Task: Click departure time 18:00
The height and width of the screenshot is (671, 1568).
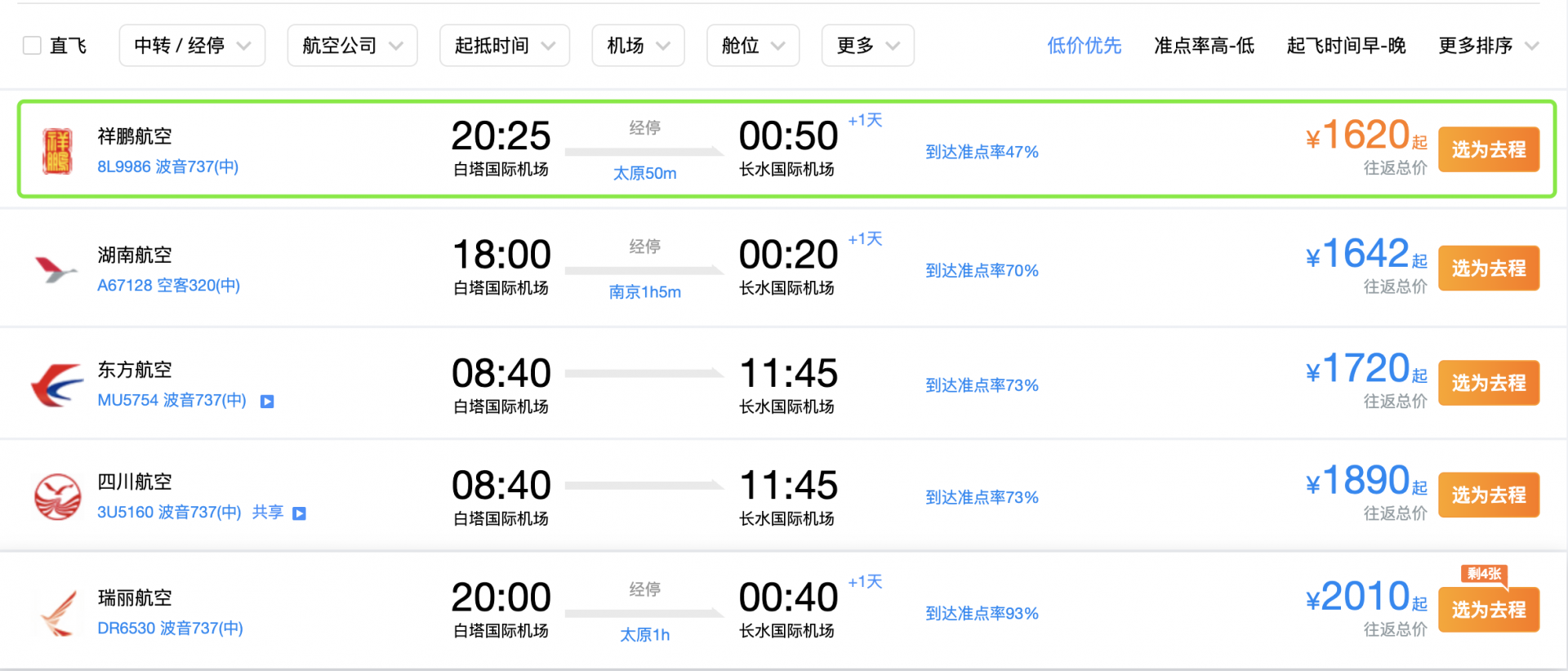Action: [x=501, y=254]
